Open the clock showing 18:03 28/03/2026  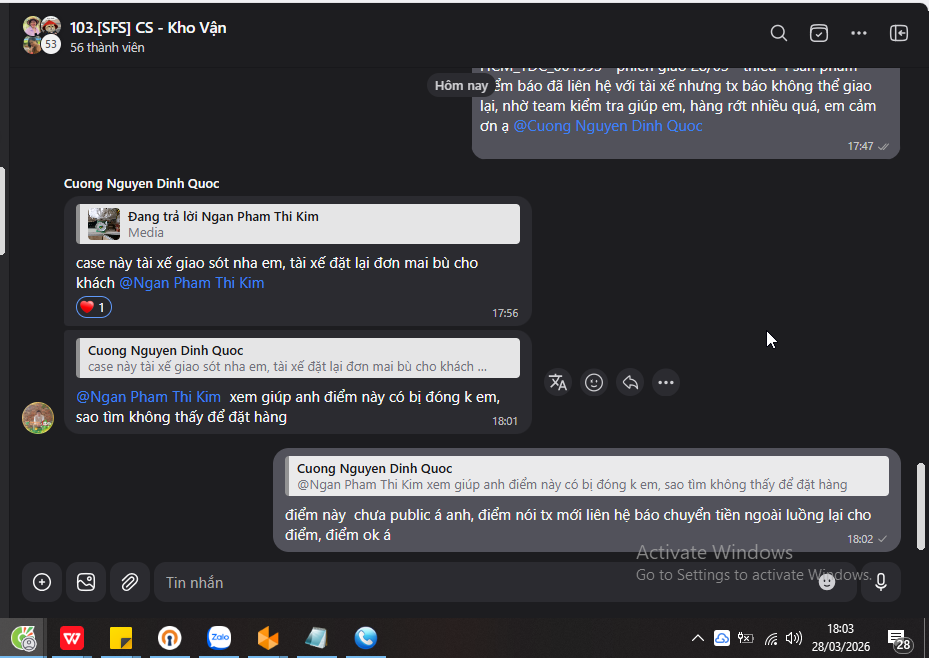tap(841, 638)
